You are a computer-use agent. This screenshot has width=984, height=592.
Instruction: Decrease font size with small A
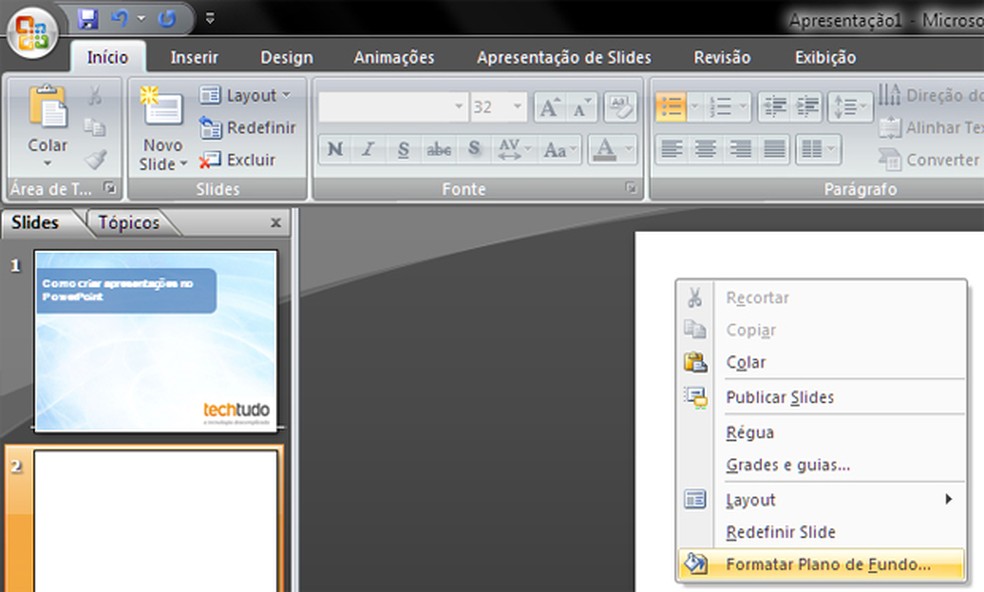581,107
